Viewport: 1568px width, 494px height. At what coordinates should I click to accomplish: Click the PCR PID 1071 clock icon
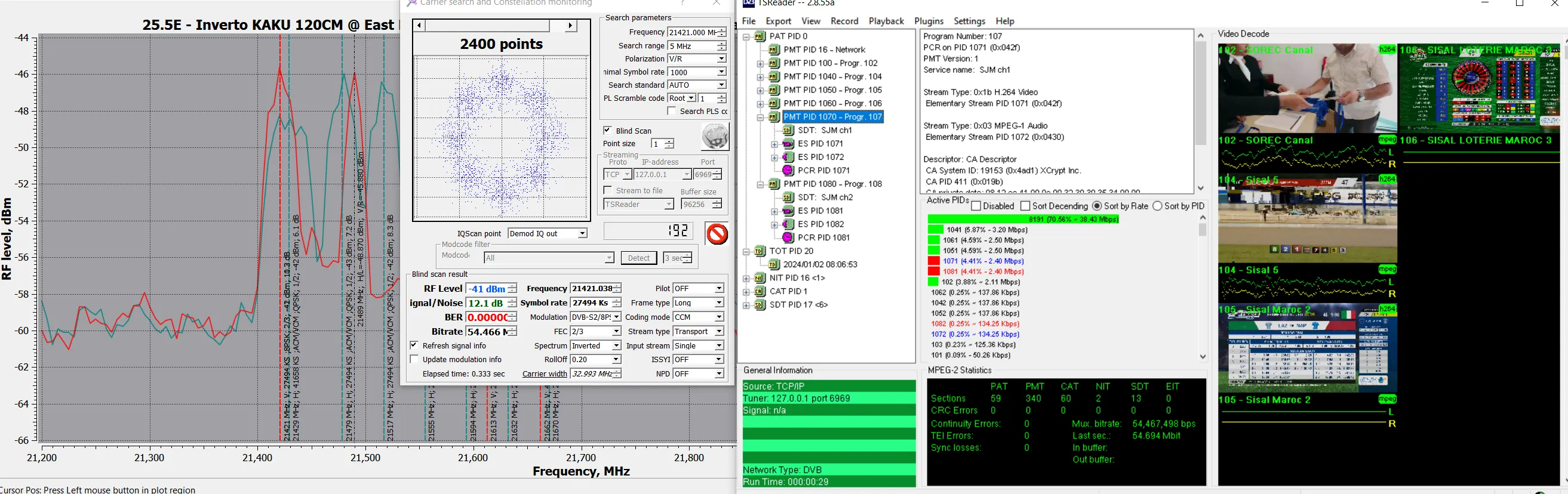click(788, 171)
